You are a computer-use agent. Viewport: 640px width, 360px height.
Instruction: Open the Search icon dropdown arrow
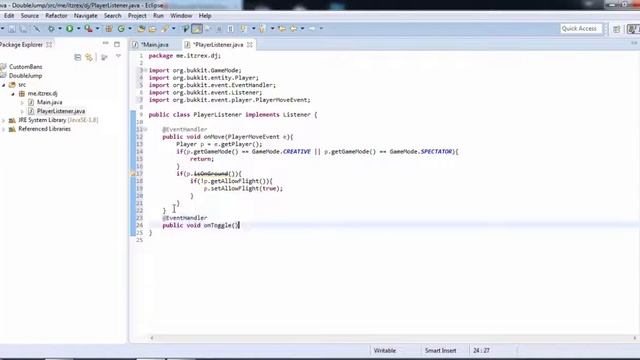[x=173, y=29]
